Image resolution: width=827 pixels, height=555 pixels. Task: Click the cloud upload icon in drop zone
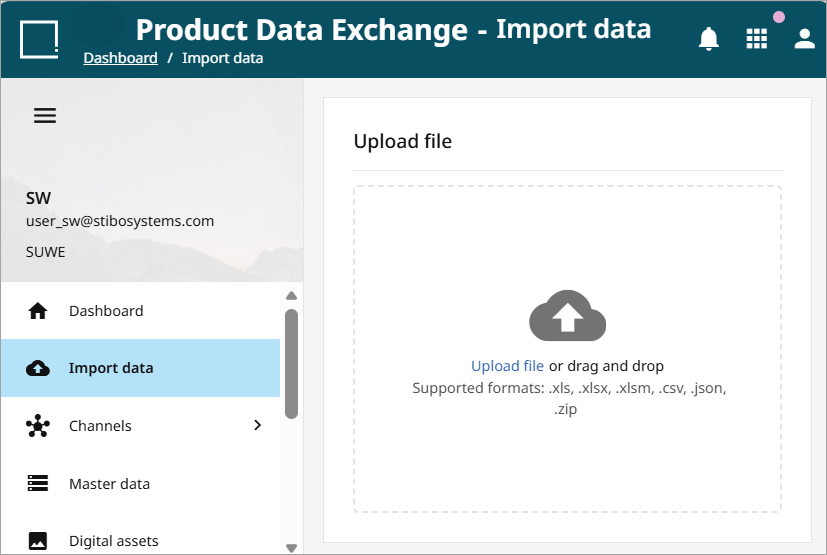pyautogui.click(x=568, y=315)
